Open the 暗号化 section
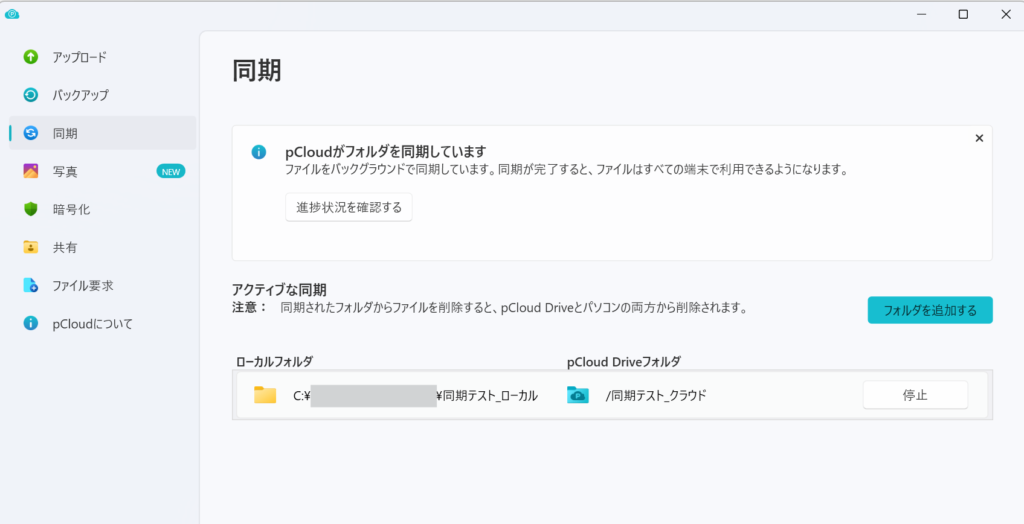 coord(73,209)
